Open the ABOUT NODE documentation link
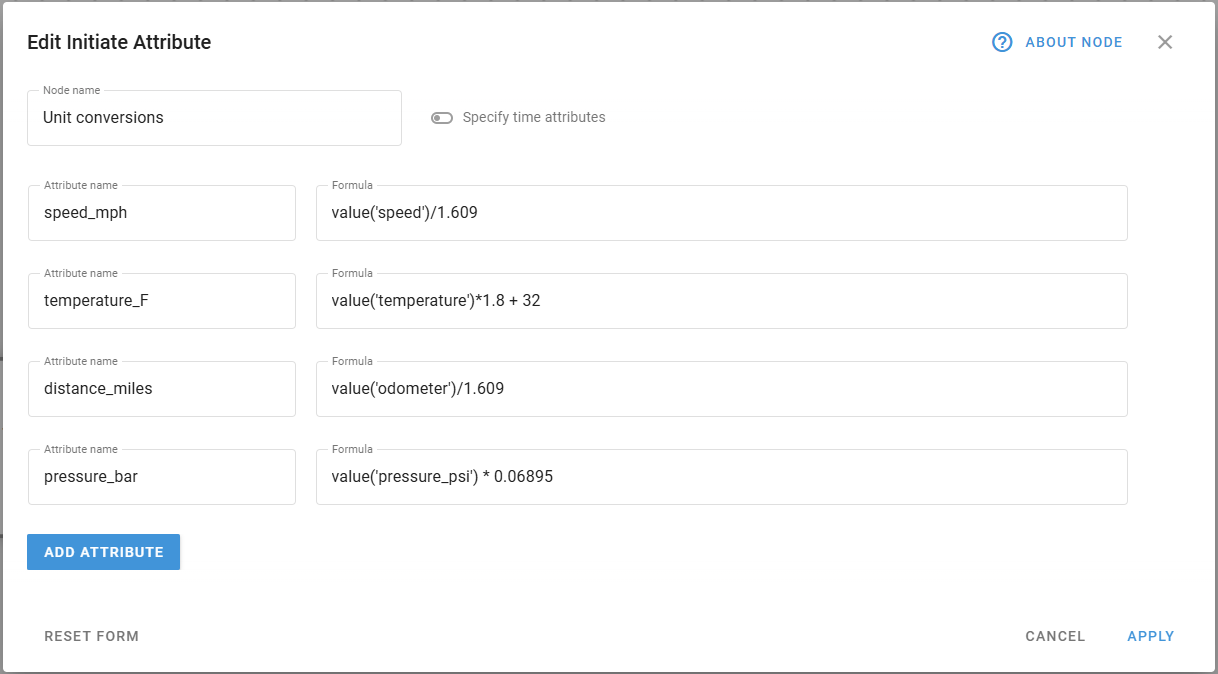 pos(1073,42)
